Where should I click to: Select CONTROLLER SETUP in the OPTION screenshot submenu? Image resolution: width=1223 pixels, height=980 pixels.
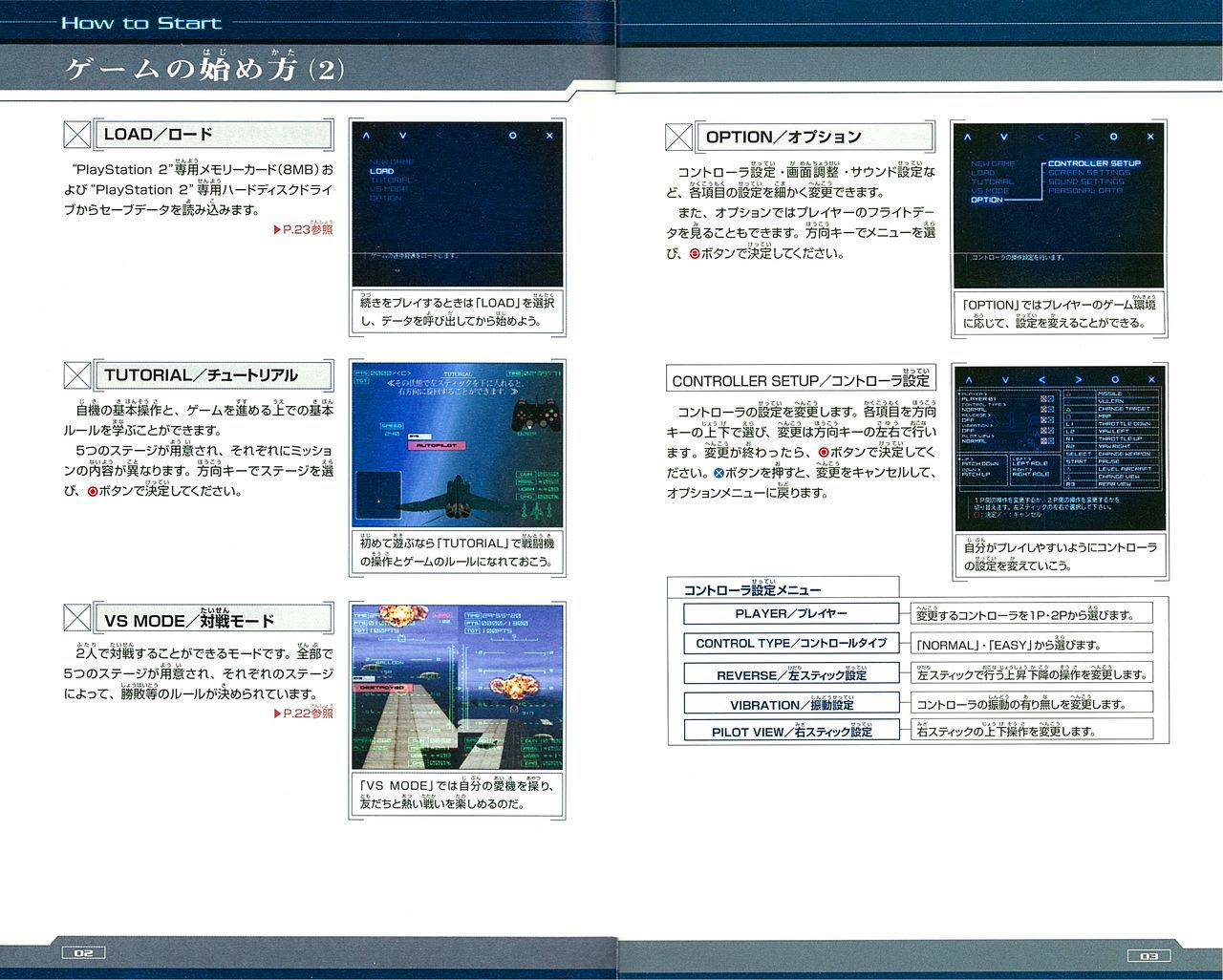pos(1094,163)
